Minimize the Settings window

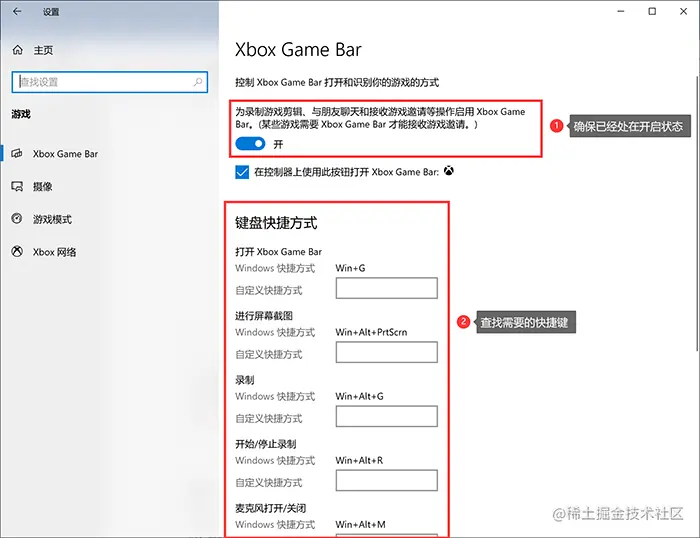(x=621, y=12)
